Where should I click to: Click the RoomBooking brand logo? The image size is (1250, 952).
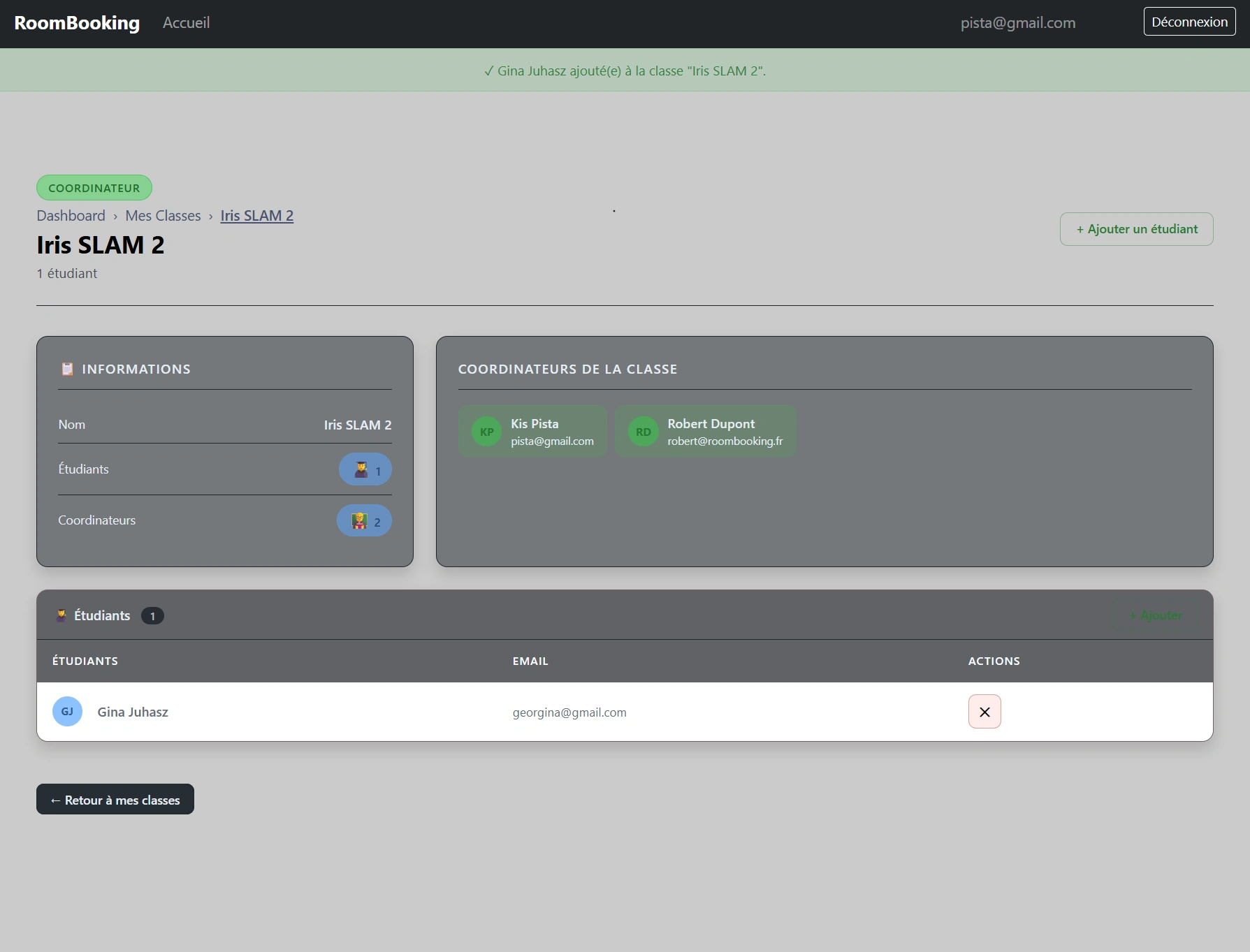[x=77, y=23]
